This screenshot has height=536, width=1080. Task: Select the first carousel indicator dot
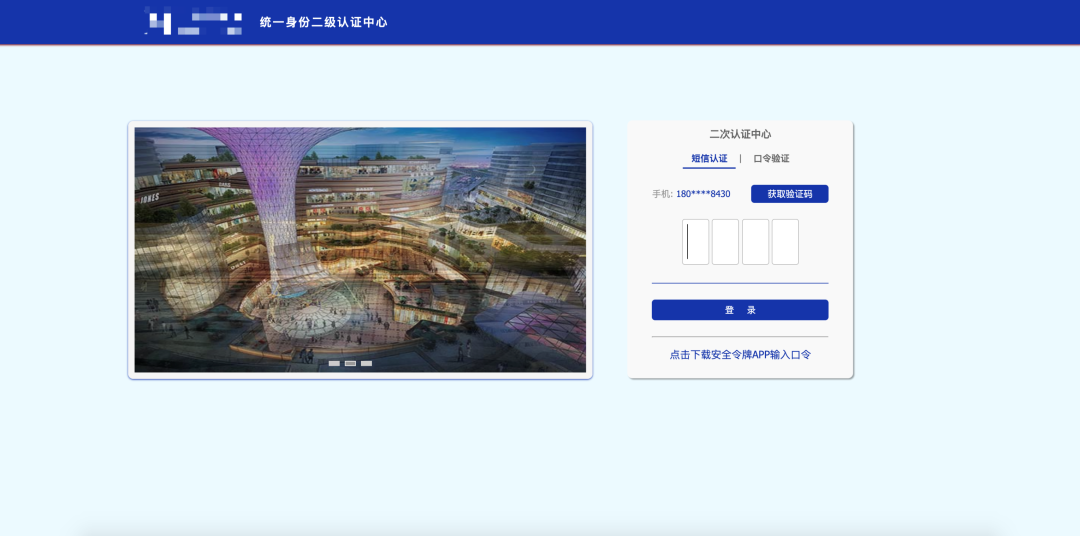pos(334,363)
